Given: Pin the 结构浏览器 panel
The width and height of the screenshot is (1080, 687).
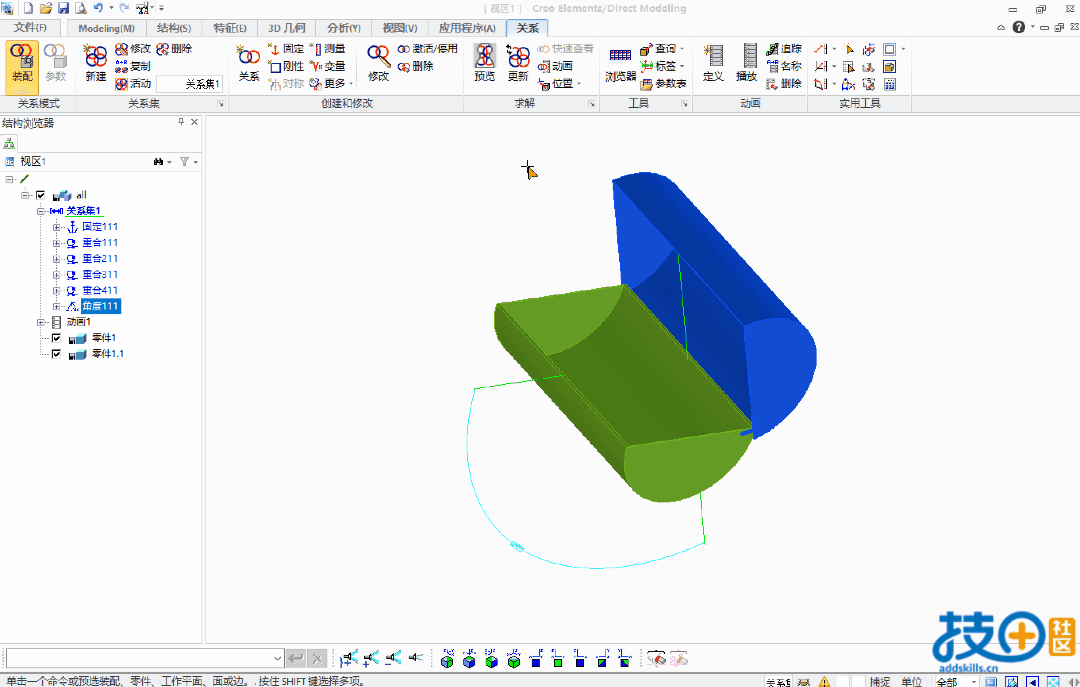Looking at the screenshot, I should (x=181, y=122).
